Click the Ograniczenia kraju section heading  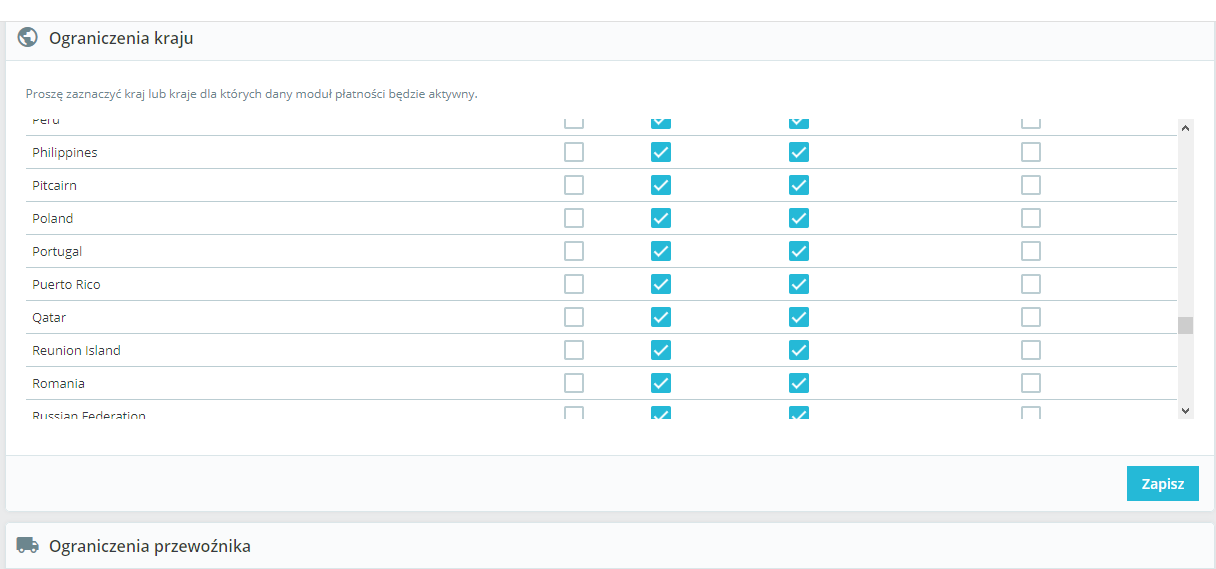pyautogui.click(x=121, y=38)
